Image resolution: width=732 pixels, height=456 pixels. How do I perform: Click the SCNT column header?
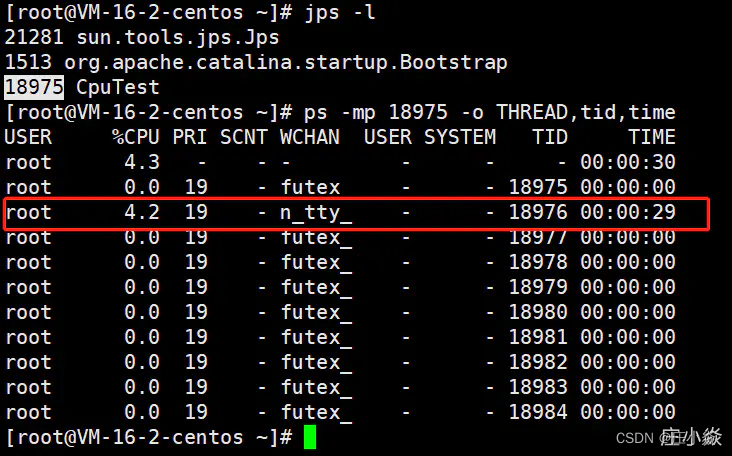(244, 137)
